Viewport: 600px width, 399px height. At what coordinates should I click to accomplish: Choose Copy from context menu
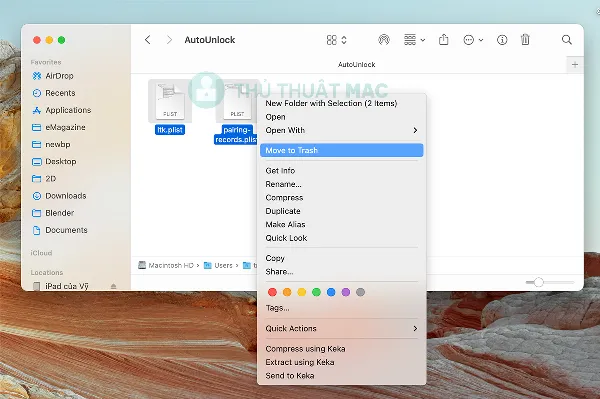tap(275, 258)
